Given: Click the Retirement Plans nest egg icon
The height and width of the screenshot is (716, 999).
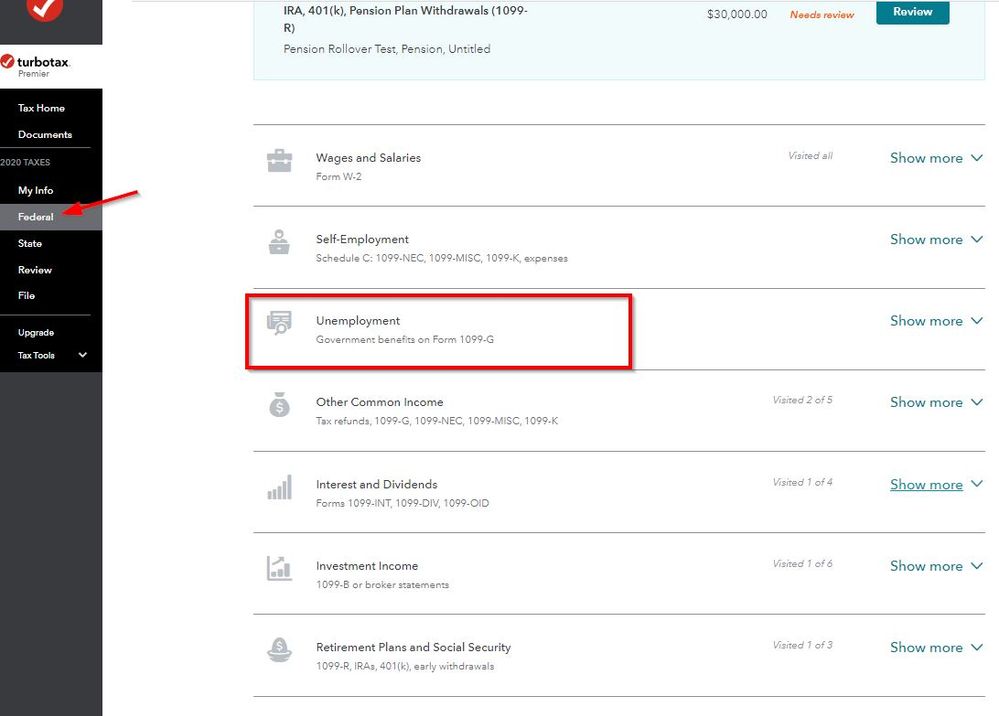Looking at the screenshot, I should tap(279, 650).
